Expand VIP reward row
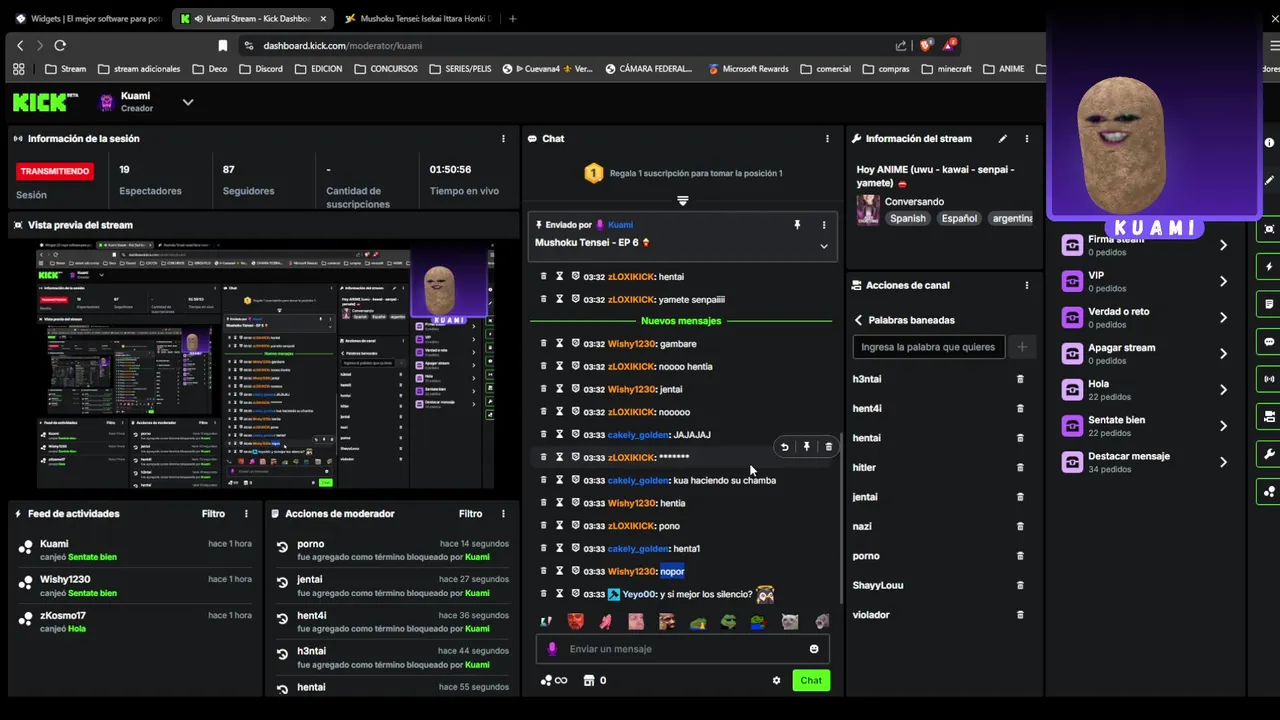Image resolution: width=1280 pixels, height=720 pixels. tap(1223, 281)
